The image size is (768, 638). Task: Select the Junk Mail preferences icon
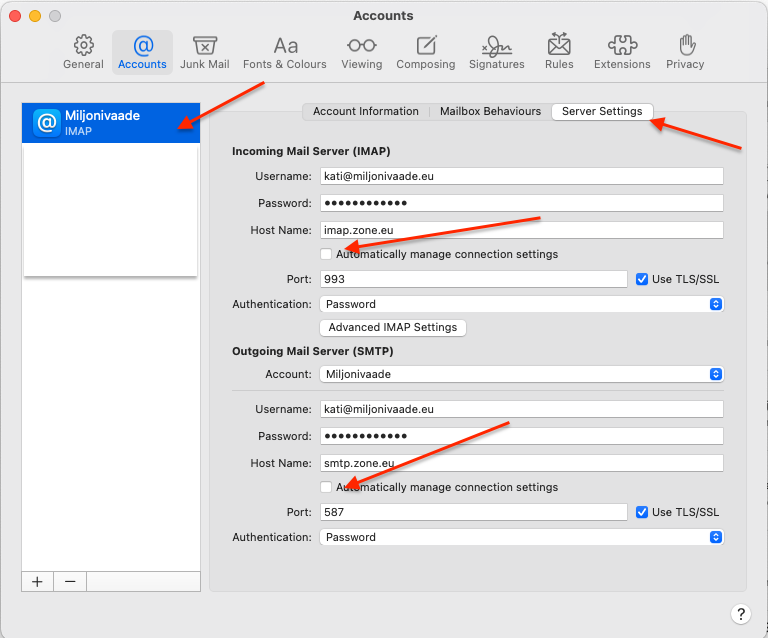click(205, 52)
